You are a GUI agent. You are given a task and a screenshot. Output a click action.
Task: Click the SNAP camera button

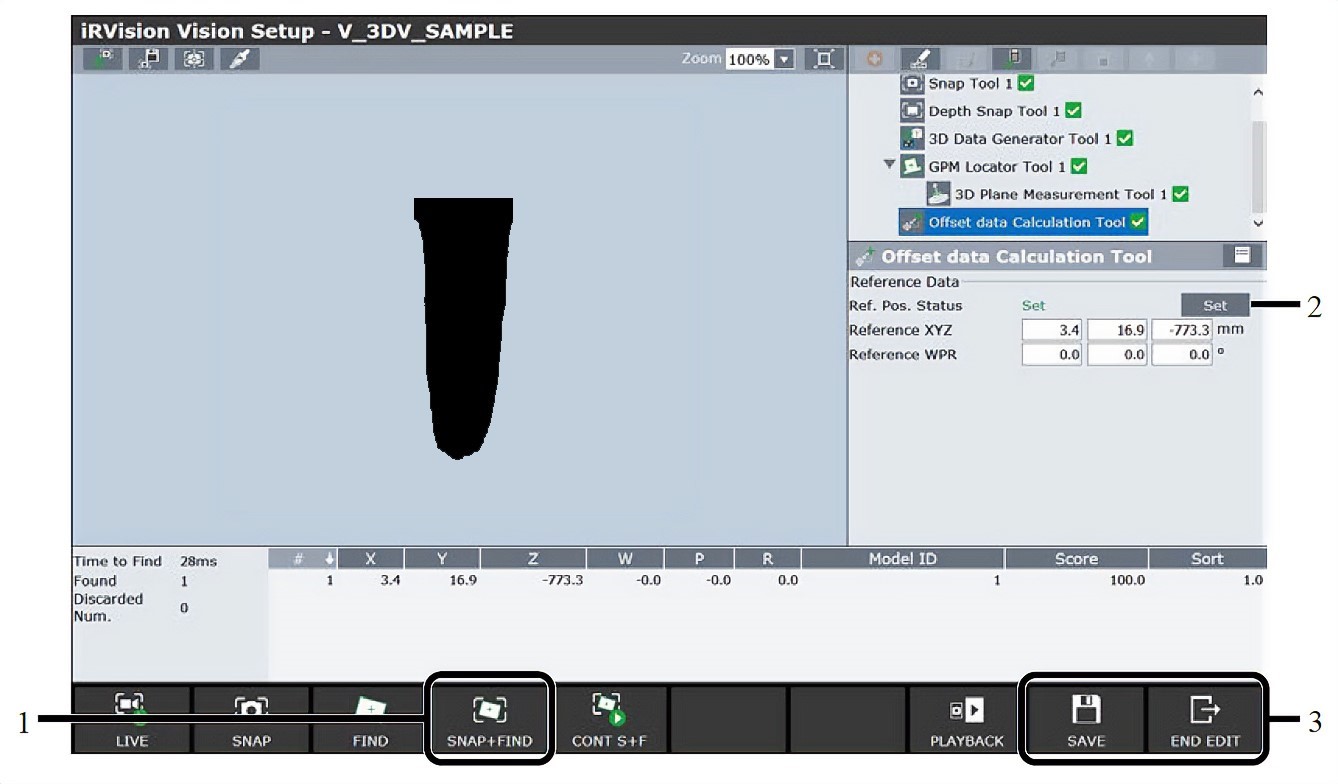(251, 719)
